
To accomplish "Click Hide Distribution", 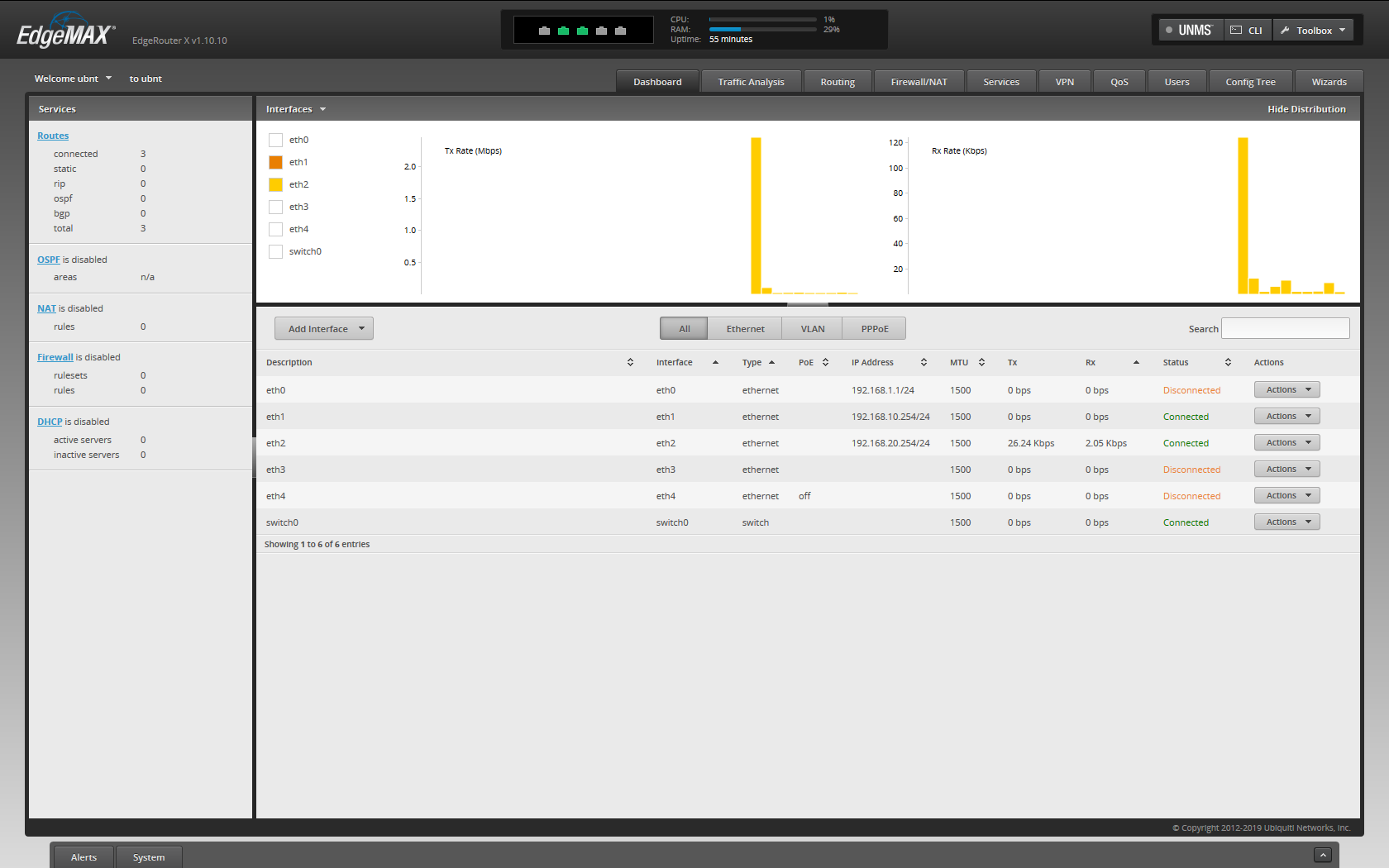I will point(1306,109).
